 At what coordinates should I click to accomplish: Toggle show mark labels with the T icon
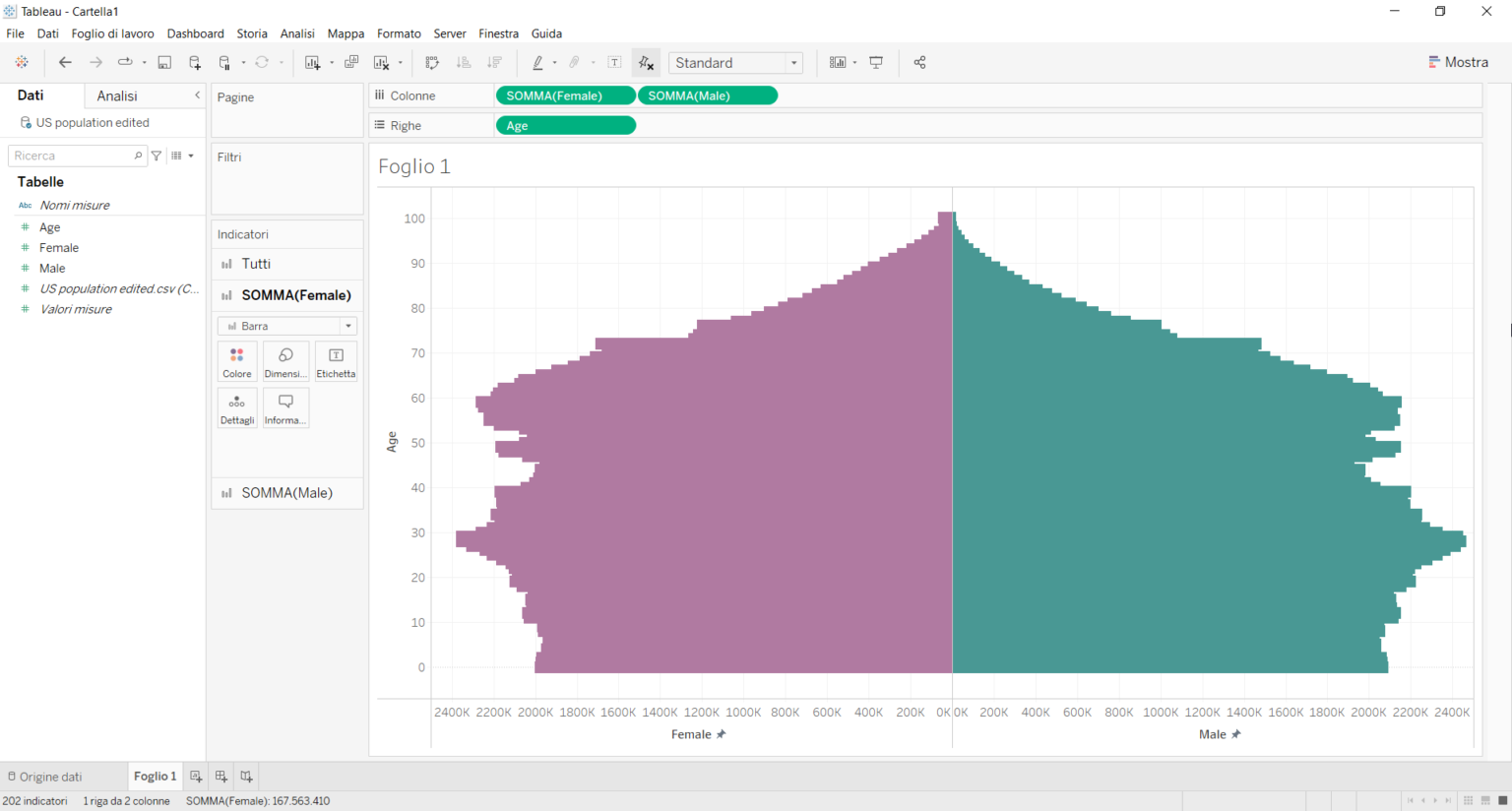click(613, 62)
